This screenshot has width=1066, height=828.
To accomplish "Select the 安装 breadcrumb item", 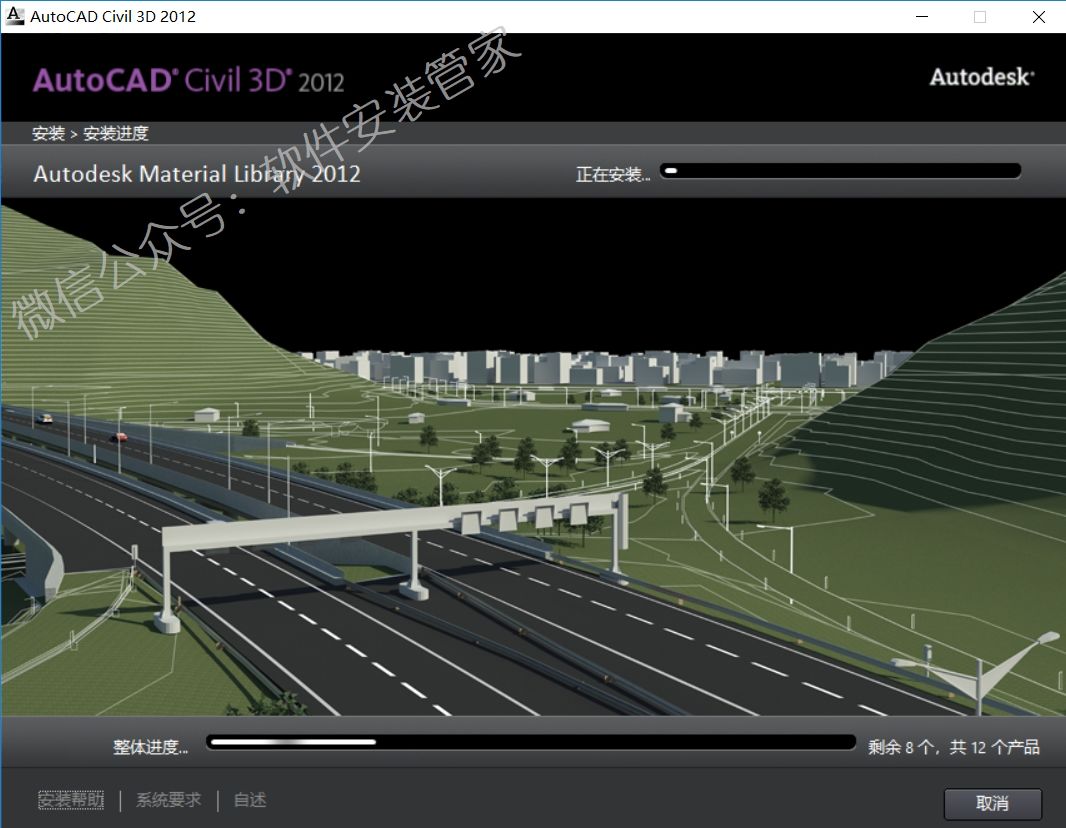I will 48,134.
